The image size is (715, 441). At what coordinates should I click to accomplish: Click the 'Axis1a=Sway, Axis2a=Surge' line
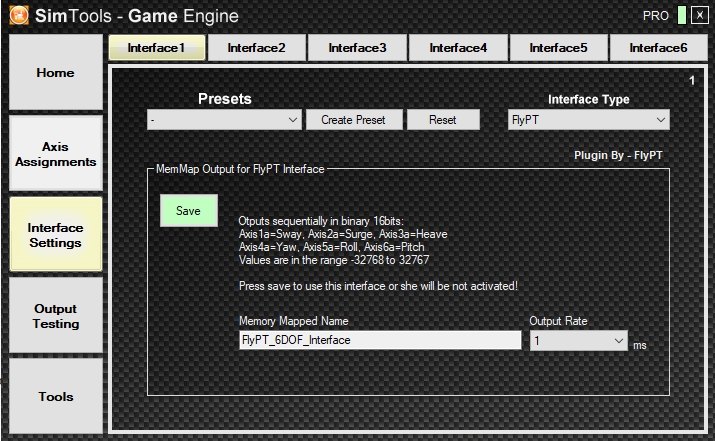pos(343,234)
